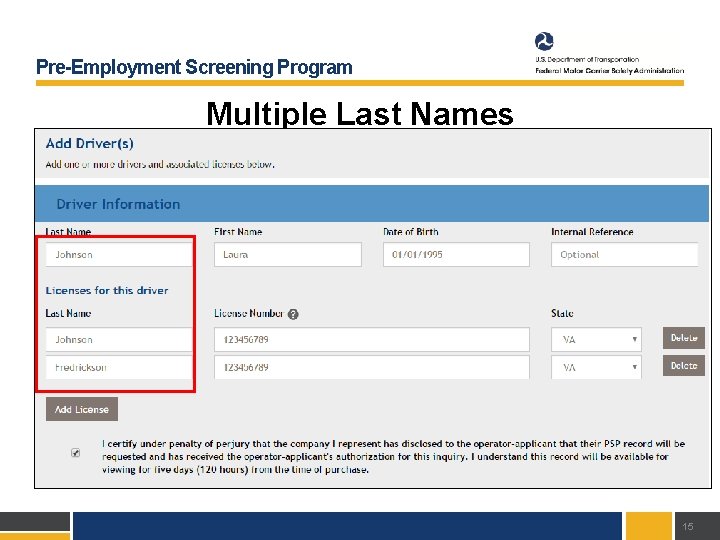Open the State dropdown for the Johnson license
The height and width of the screenshot is (540, 720).
596,339
